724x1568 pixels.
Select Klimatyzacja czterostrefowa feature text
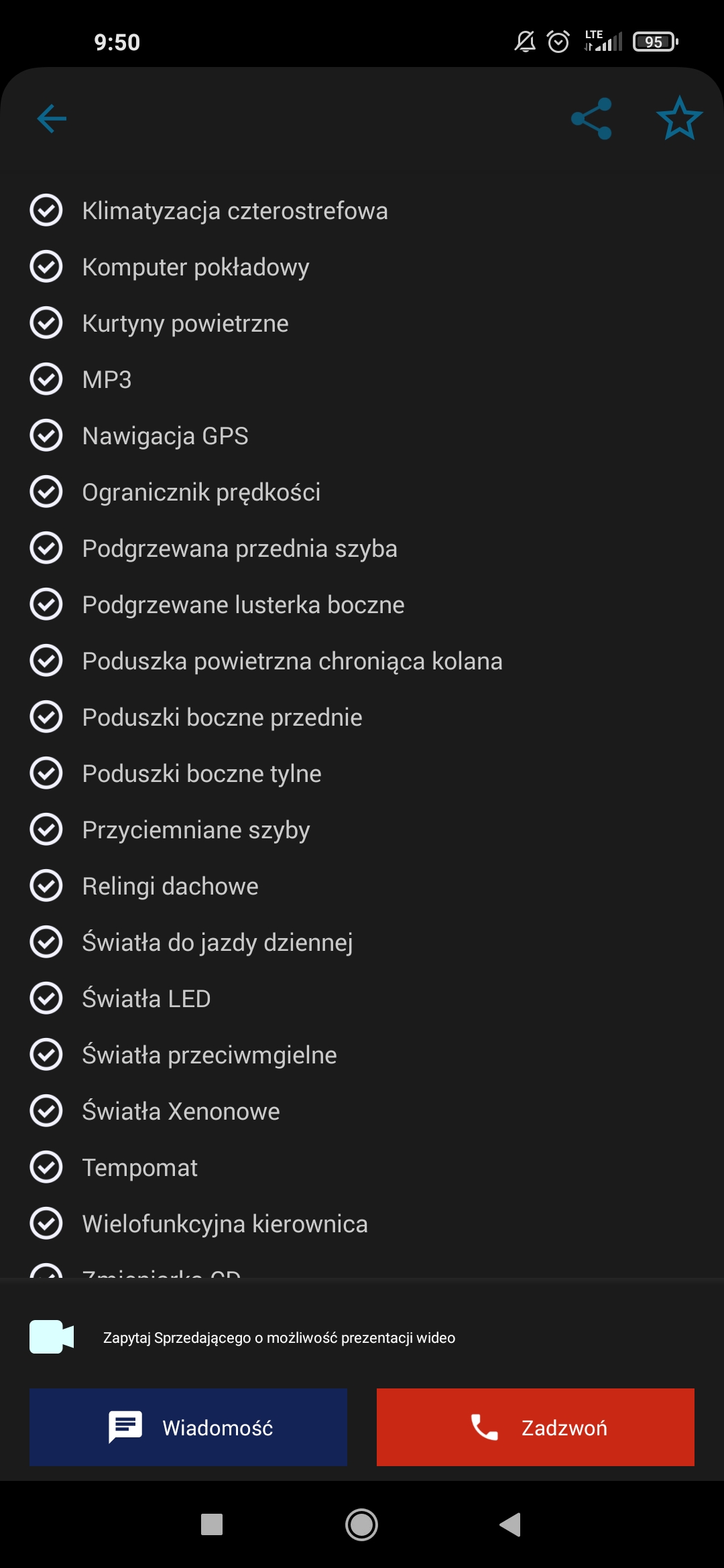click(235, 211)
